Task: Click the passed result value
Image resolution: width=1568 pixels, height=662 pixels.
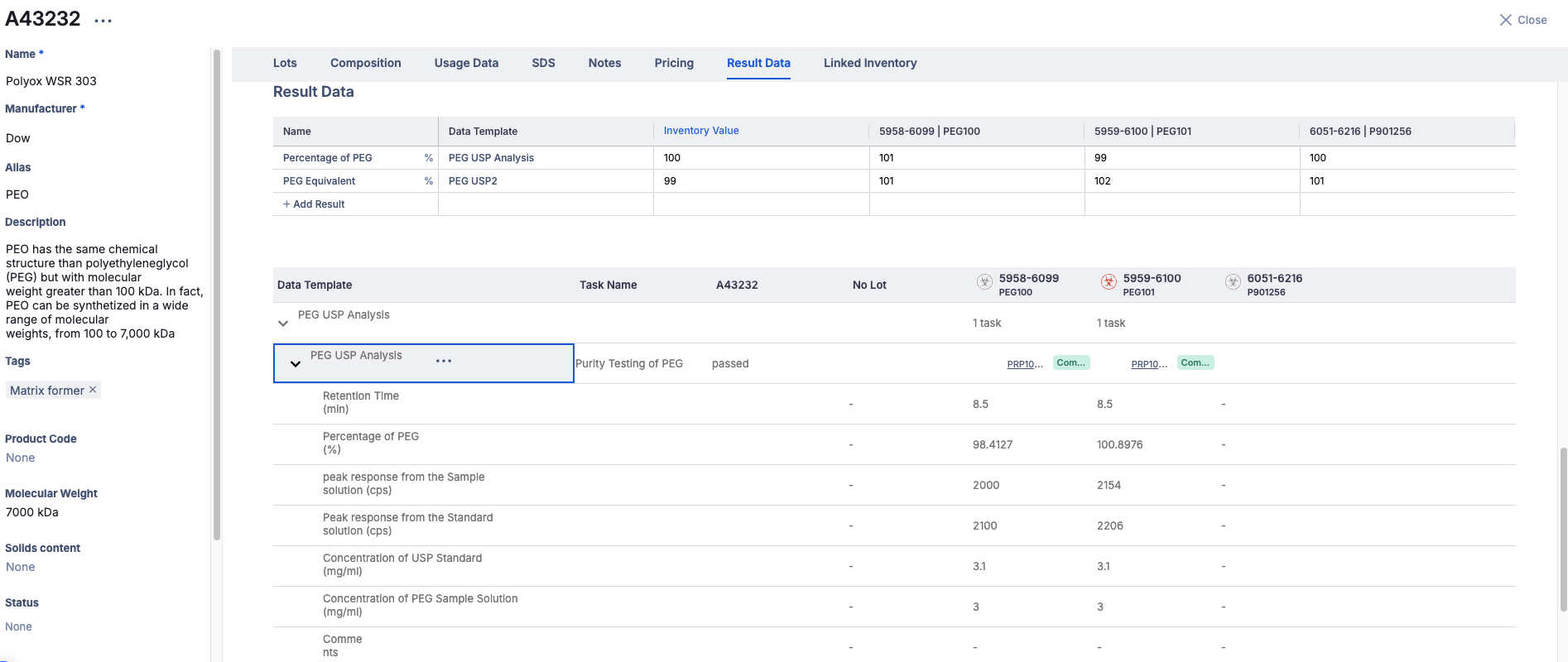Action: (x=730, y=363)
